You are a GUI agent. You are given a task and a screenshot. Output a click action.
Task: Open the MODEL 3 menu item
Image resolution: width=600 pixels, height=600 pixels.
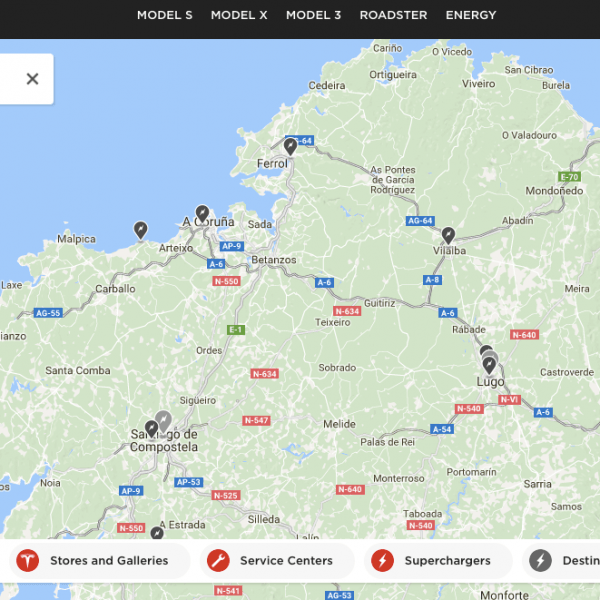click(313, 15)
